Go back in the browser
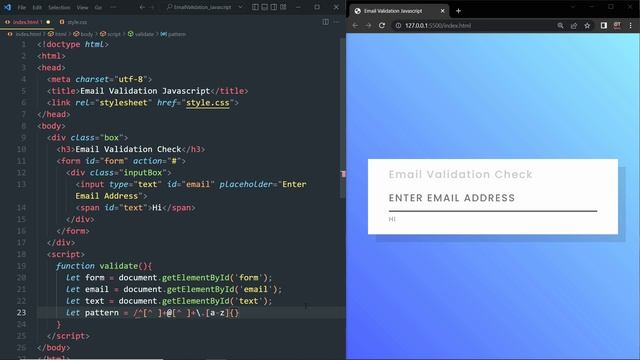Viewport: 640px width, 360px height. 355,25
